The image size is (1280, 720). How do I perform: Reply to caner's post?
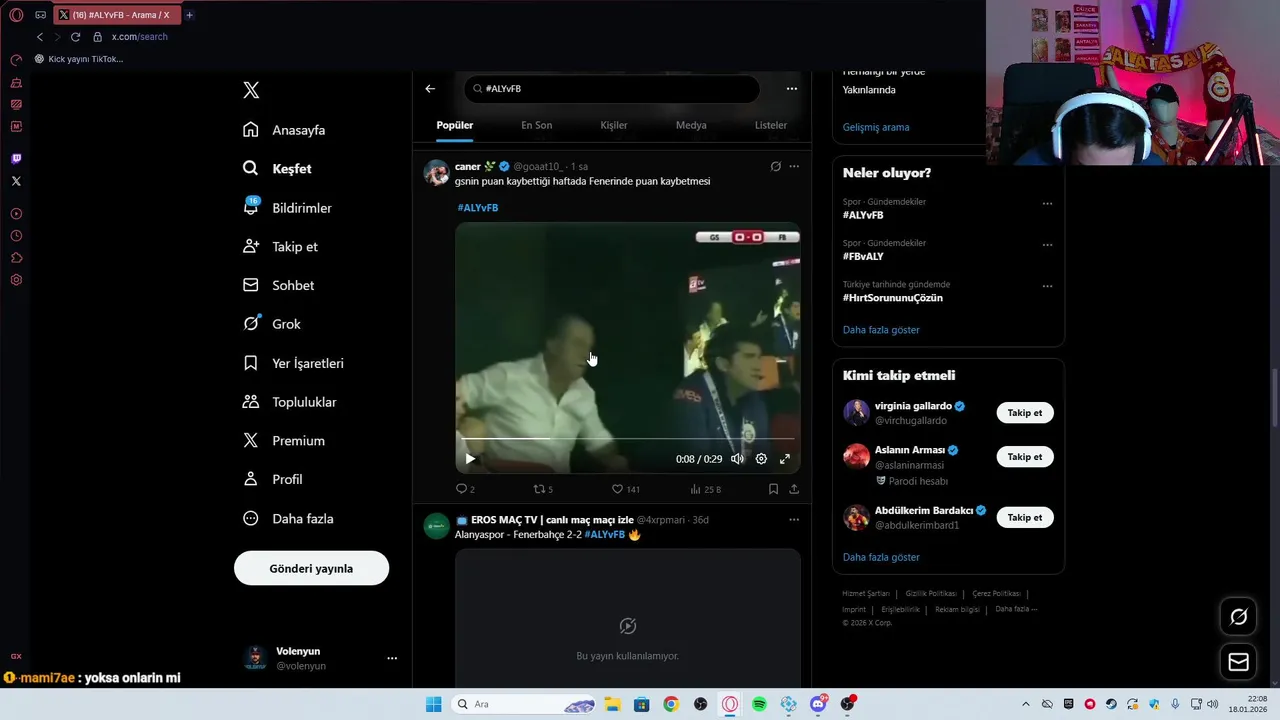(465, 489)
